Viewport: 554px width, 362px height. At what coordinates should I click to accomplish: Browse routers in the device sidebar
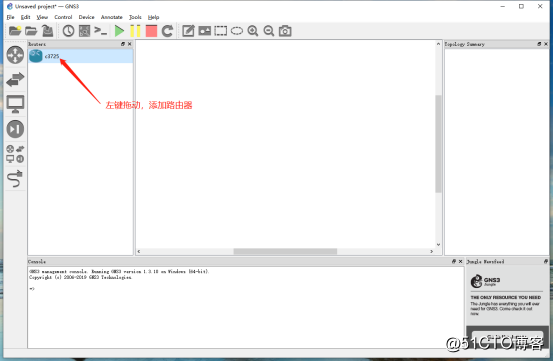point(15,55)
